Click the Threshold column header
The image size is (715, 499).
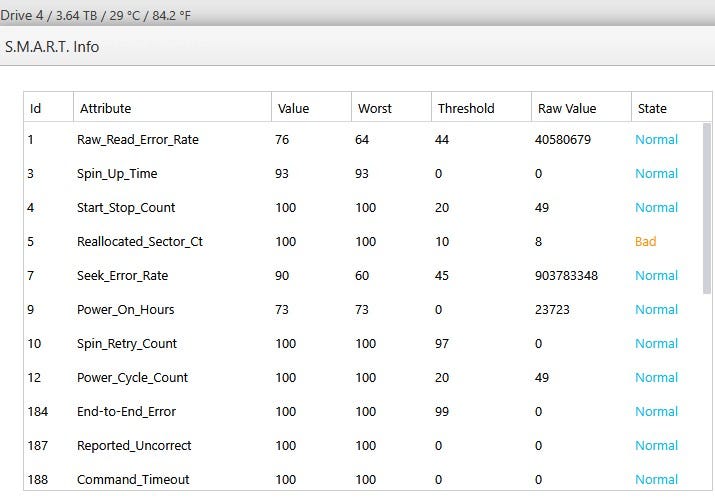click(466, 108)
